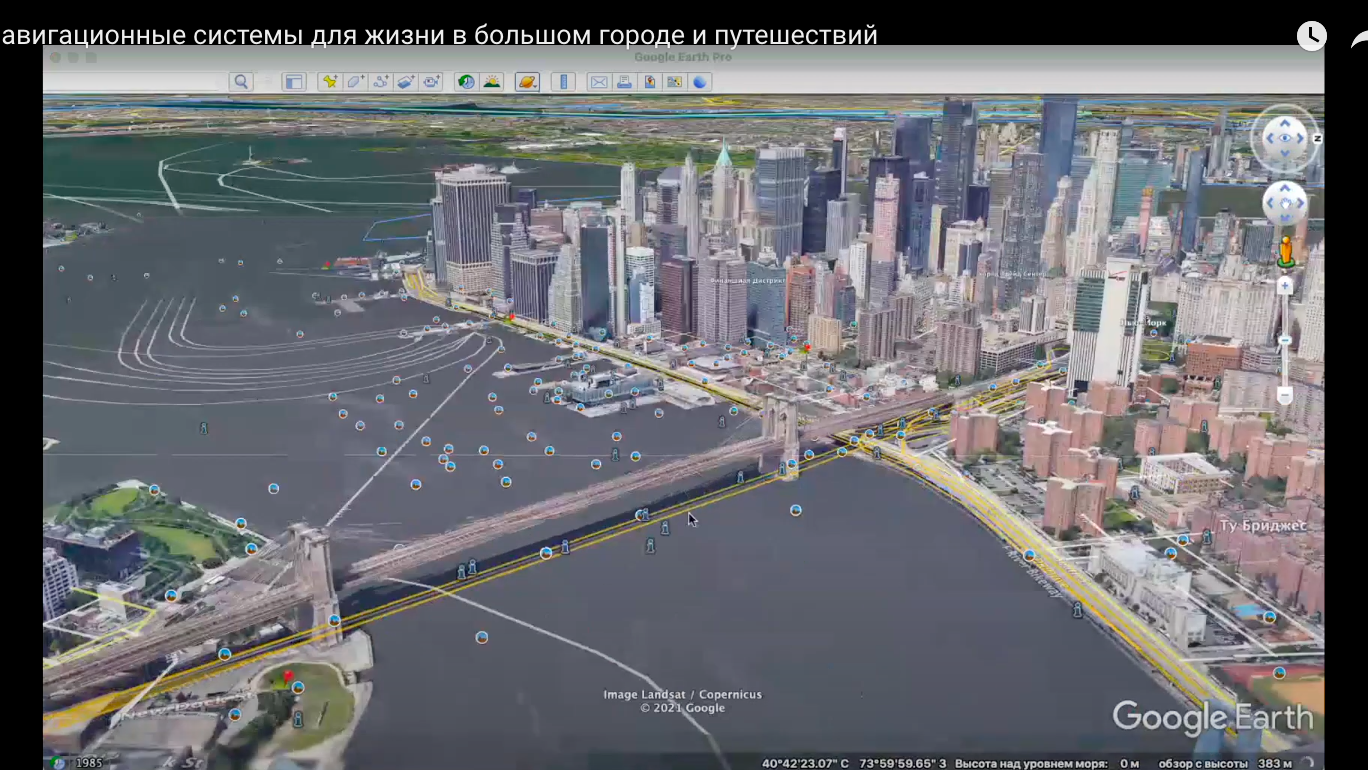
Task: Add a new placemark with the pin tool
Action: tap(329, 82)
